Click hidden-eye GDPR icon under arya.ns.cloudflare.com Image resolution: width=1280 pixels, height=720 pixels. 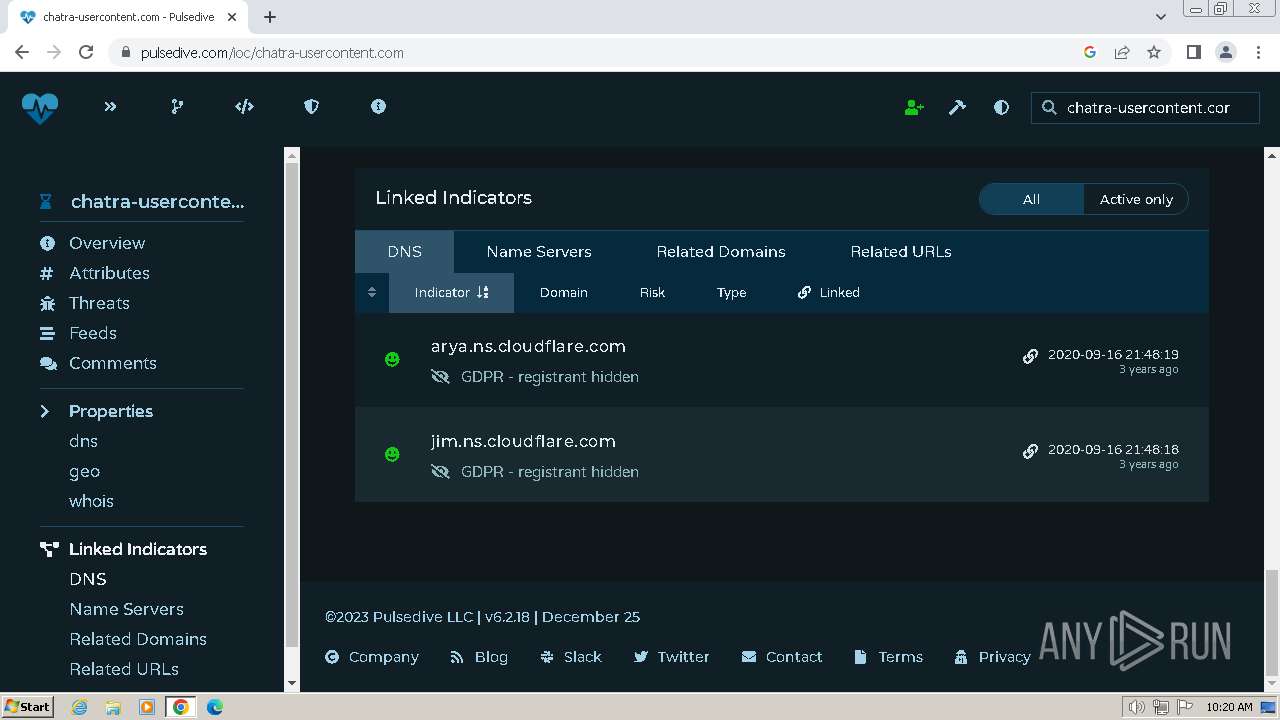point(440,377)
